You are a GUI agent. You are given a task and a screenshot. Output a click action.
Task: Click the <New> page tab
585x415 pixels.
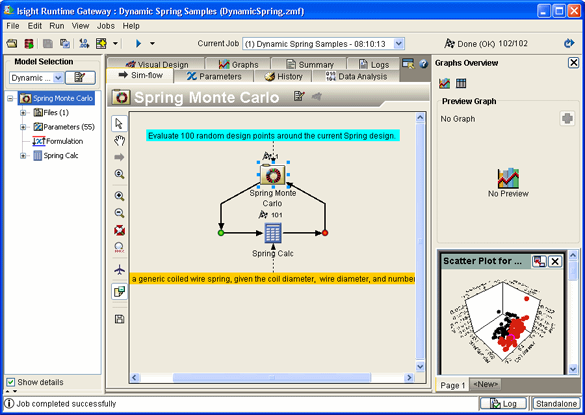click(485, 384)
